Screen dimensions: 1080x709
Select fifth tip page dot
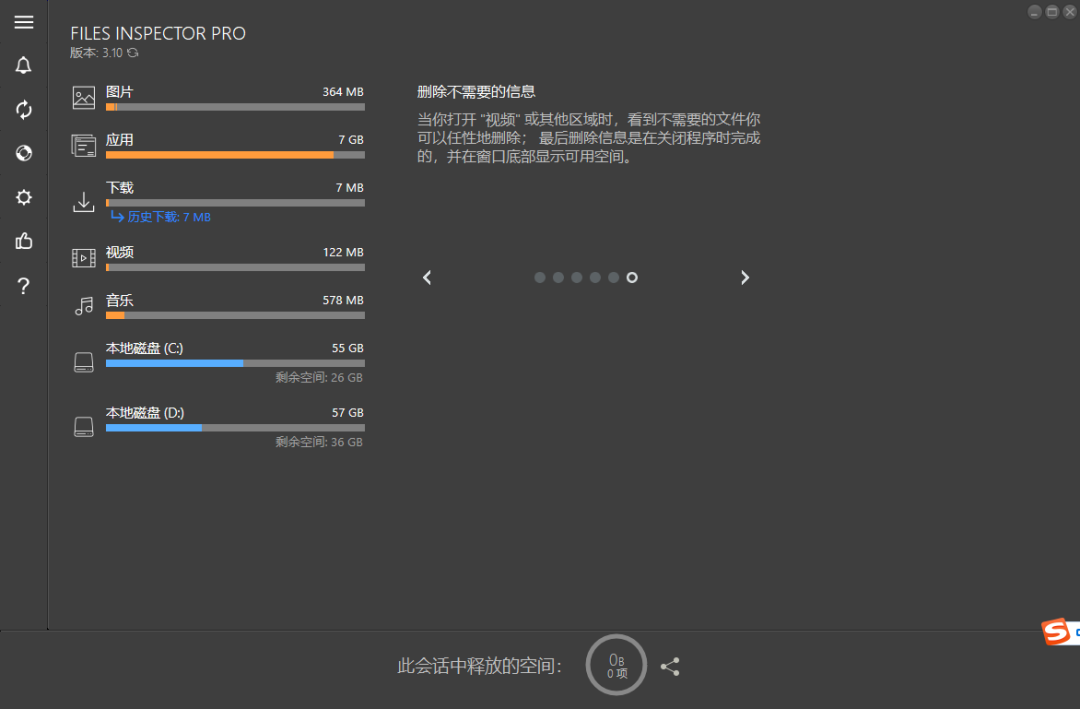[x=614, y=278]
